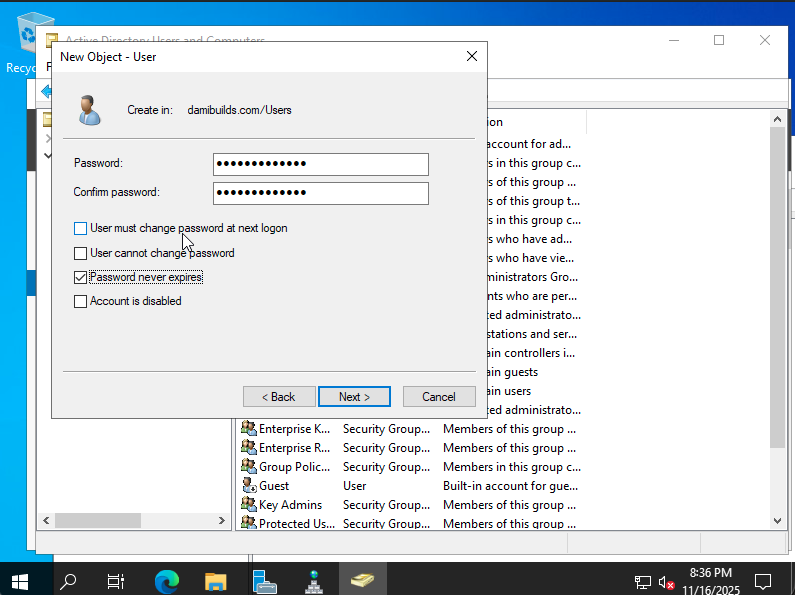This screenshot has height=595, width=795.
Task: Select the Protected Us... group icon
Action: coord(248,523)
